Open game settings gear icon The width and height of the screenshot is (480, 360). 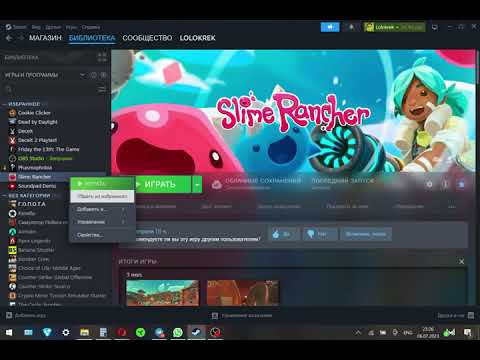pos(429,184)
